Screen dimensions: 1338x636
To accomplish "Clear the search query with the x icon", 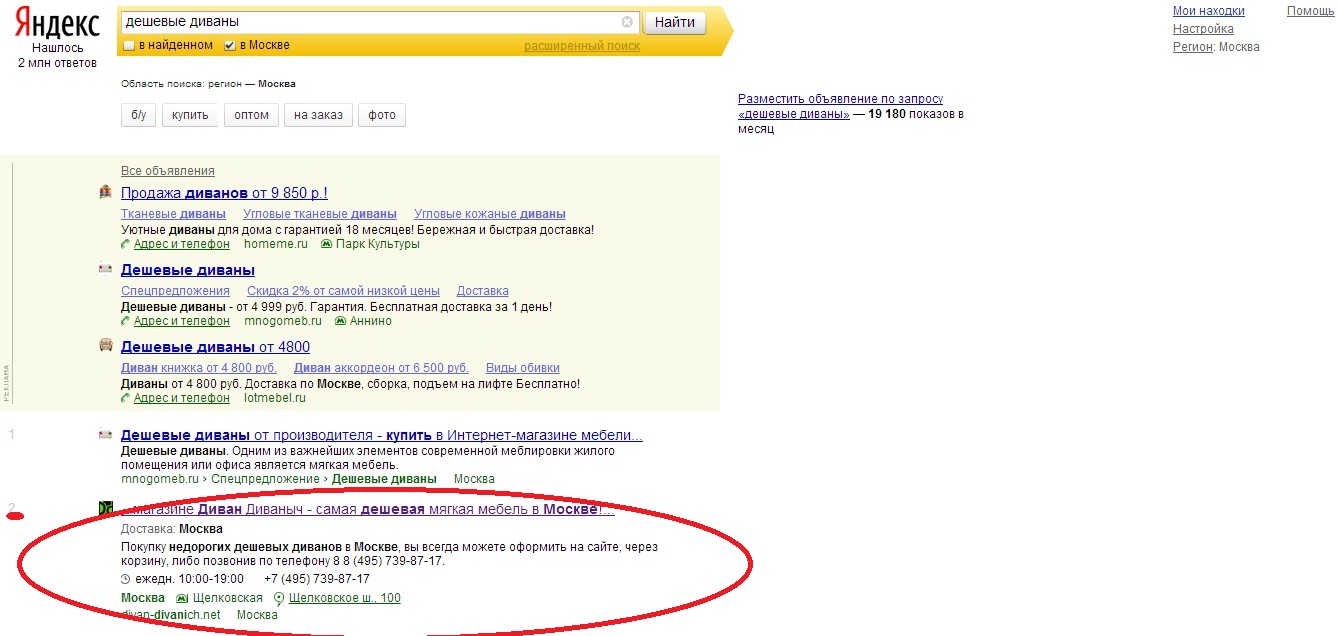I will coord(627,22).
